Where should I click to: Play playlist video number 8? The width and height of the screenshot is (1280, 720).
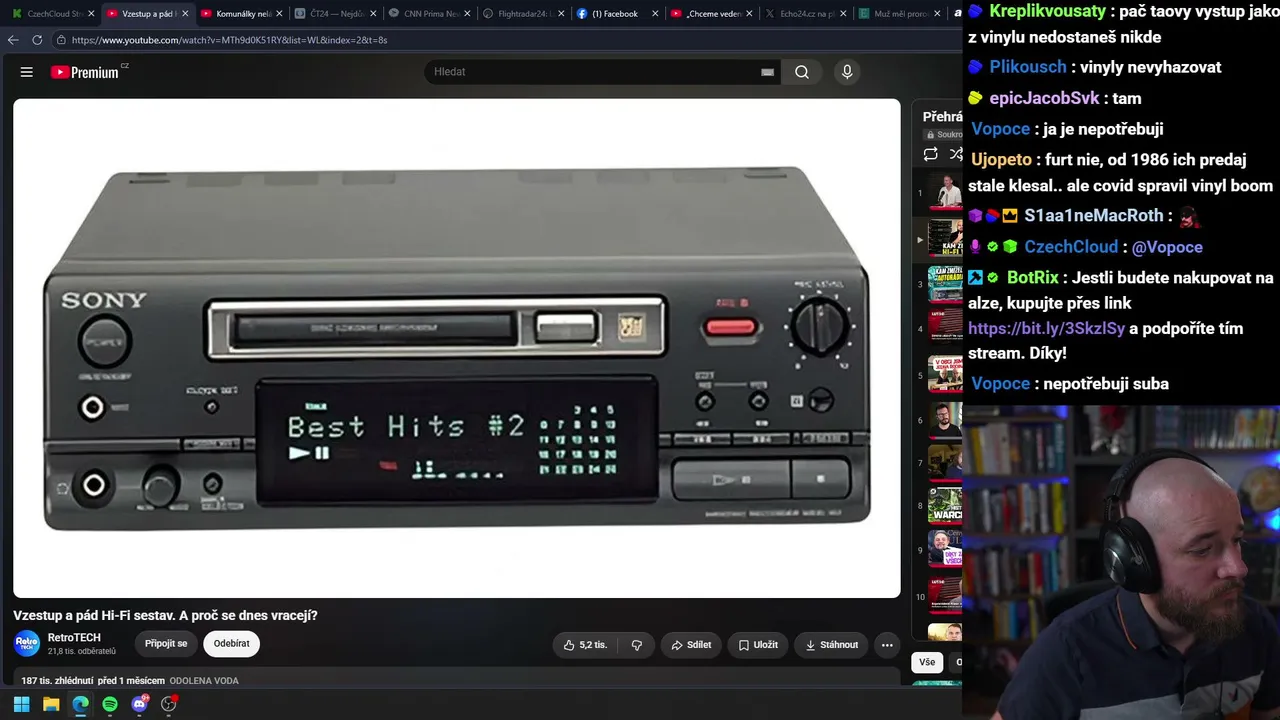tap(945, 506)
